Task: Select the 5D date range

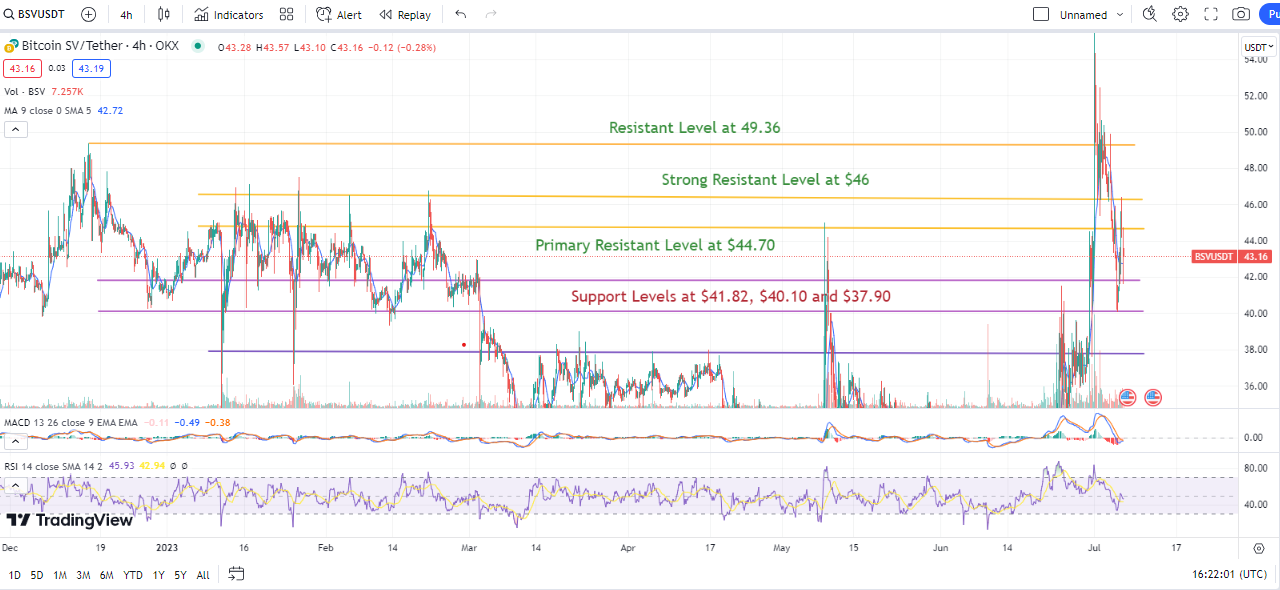Action: click(37, 575)
